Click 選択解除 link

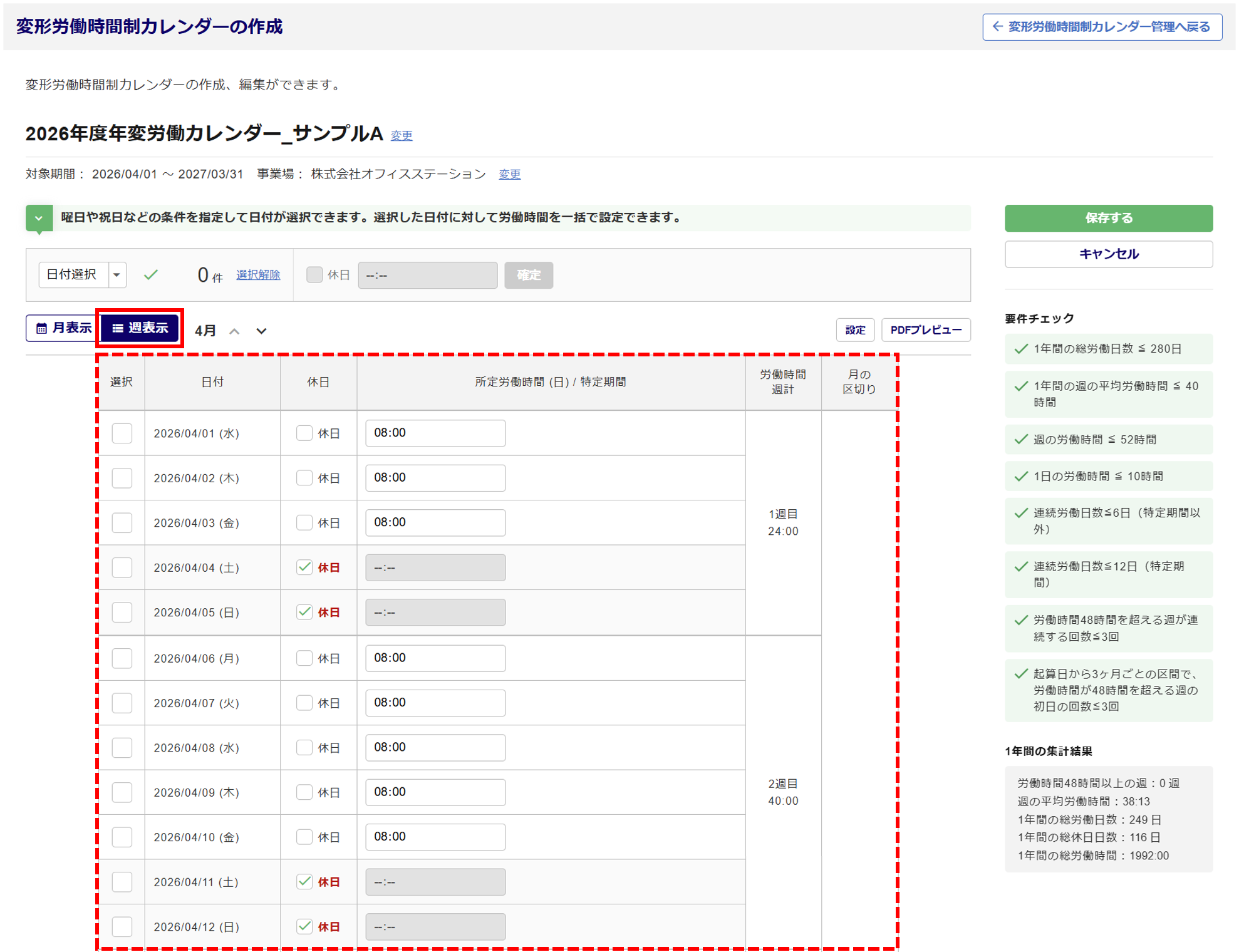(257, 275)
